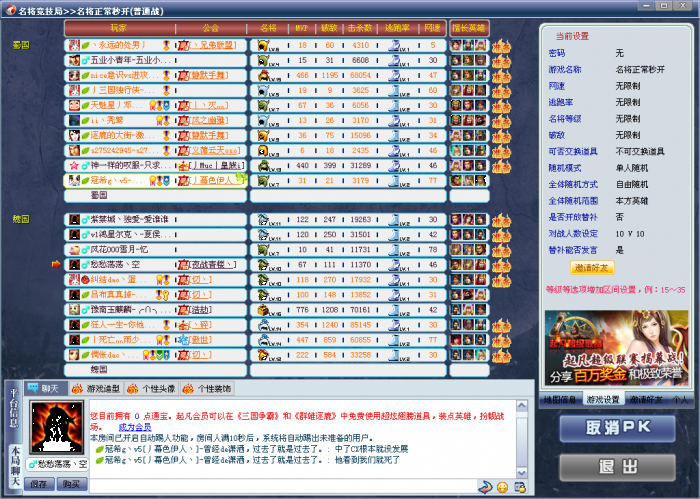Open the 个性头像 tab

tap(152, 388)
